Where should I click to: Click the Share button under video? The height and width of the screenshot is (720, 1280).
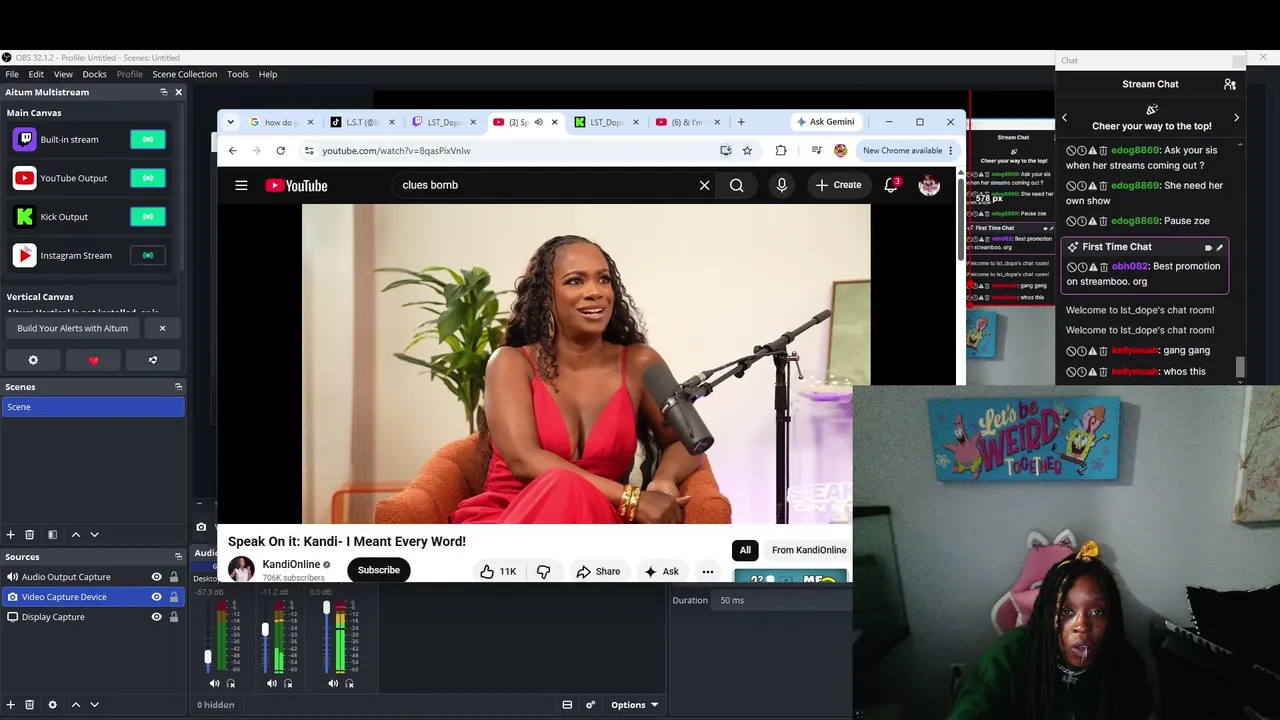tap(598, 571)
